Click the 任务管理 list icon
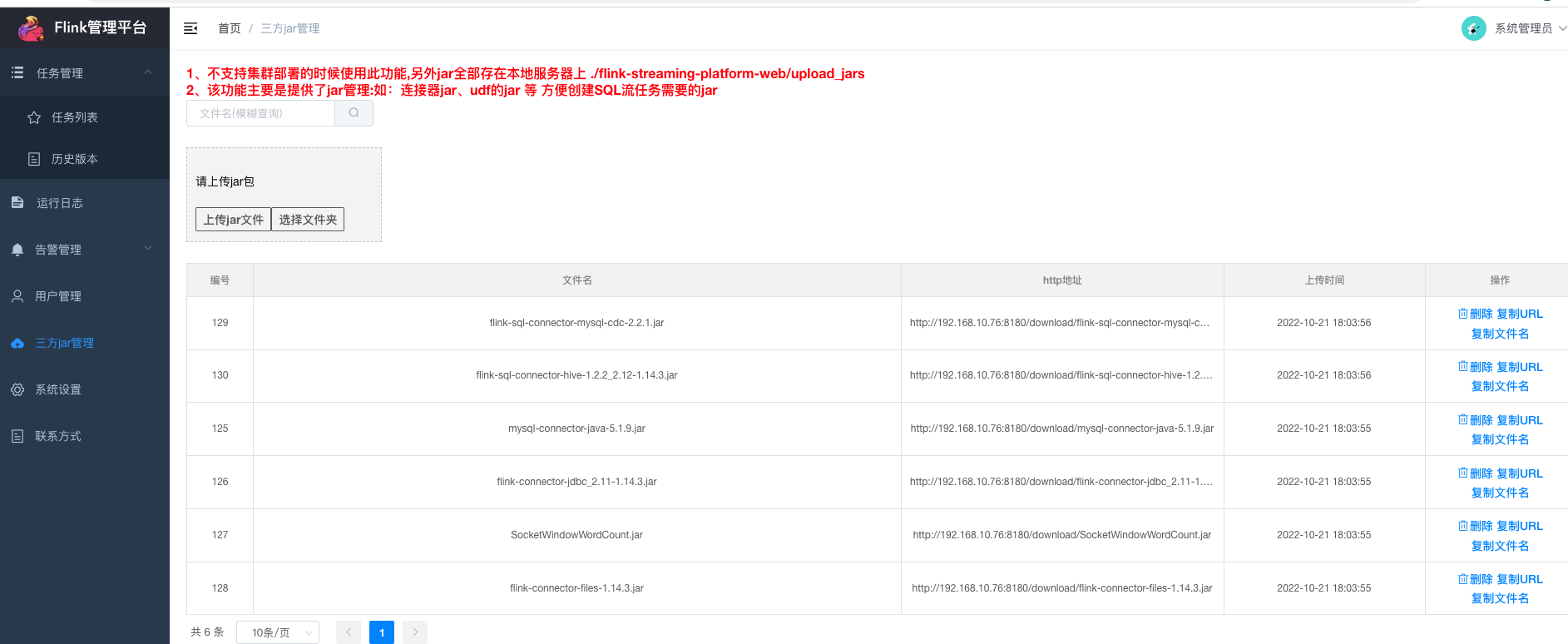 tap(17, 73)
